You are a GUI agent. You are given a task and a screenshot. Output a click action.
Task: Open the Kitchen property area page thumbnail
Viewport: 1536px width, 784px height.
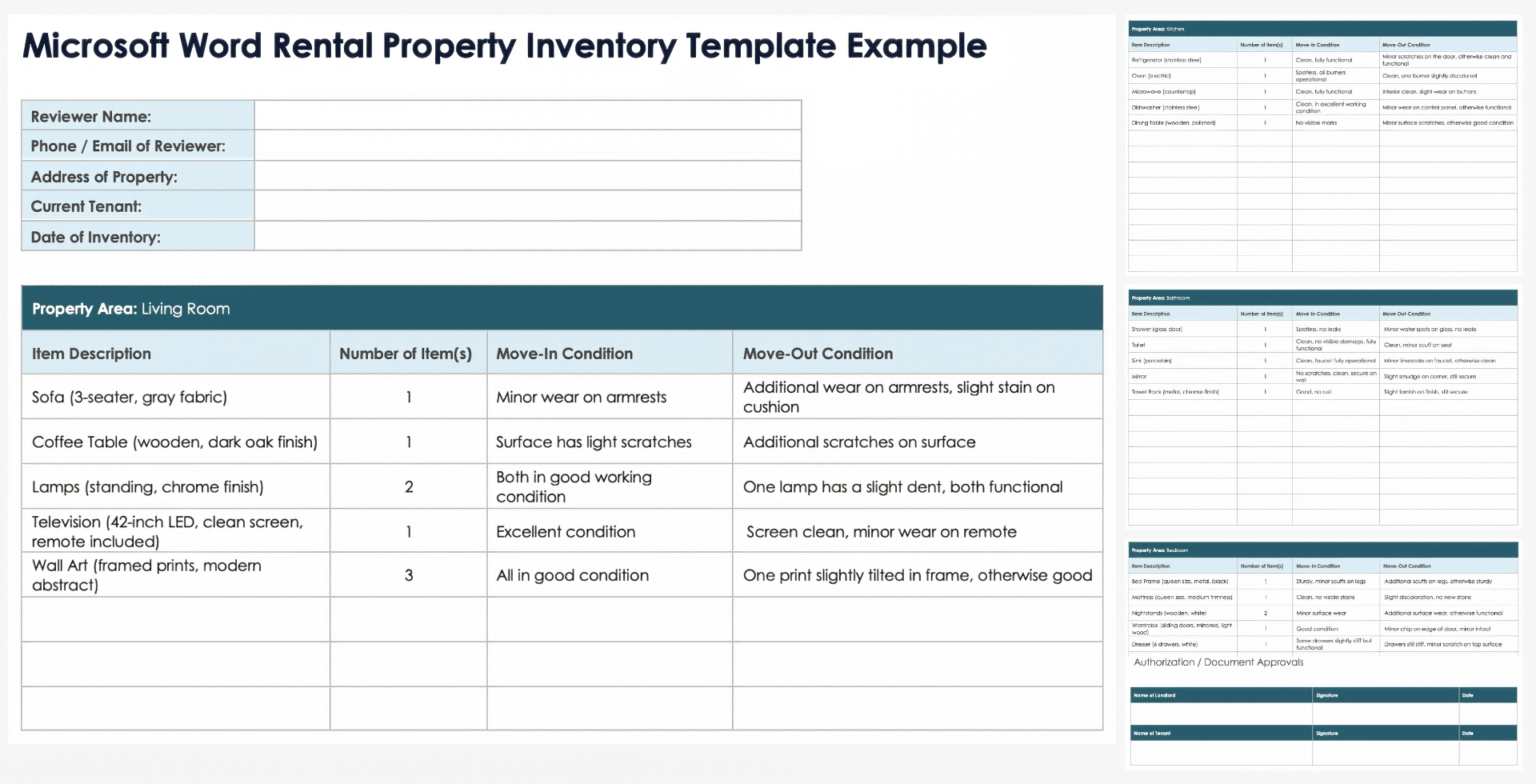point(1322,146)
